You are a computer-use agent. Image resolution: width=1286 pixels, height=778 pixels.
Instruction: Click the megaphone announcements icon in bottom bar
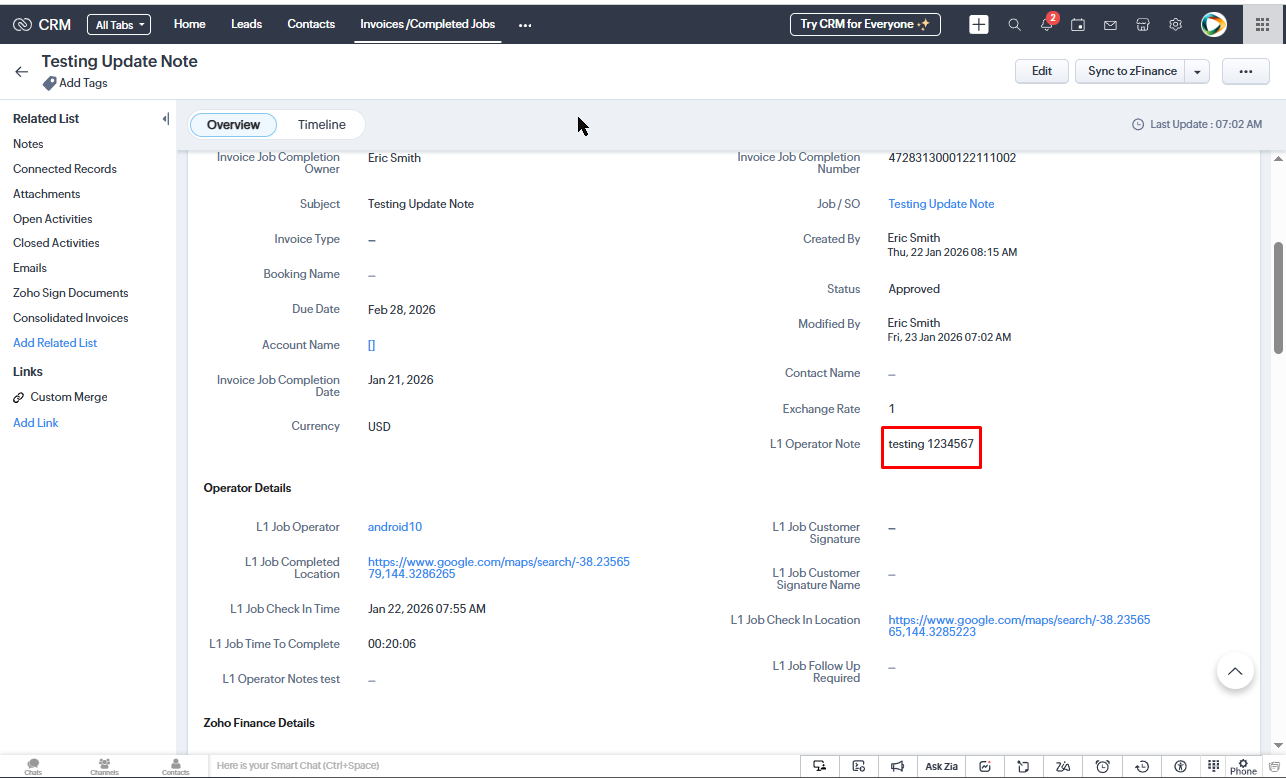897,766
